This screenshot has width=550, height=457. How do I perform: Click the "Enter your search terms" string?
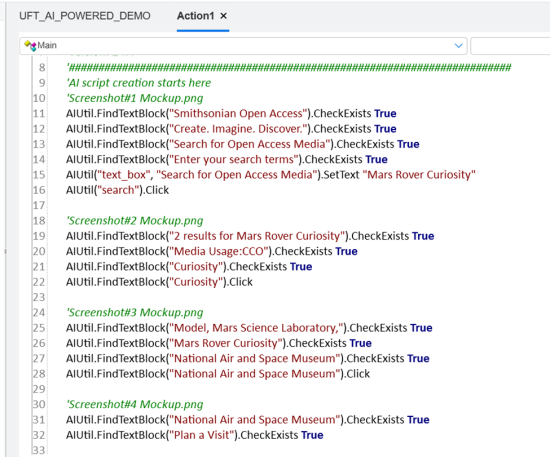tap(234, 160)
